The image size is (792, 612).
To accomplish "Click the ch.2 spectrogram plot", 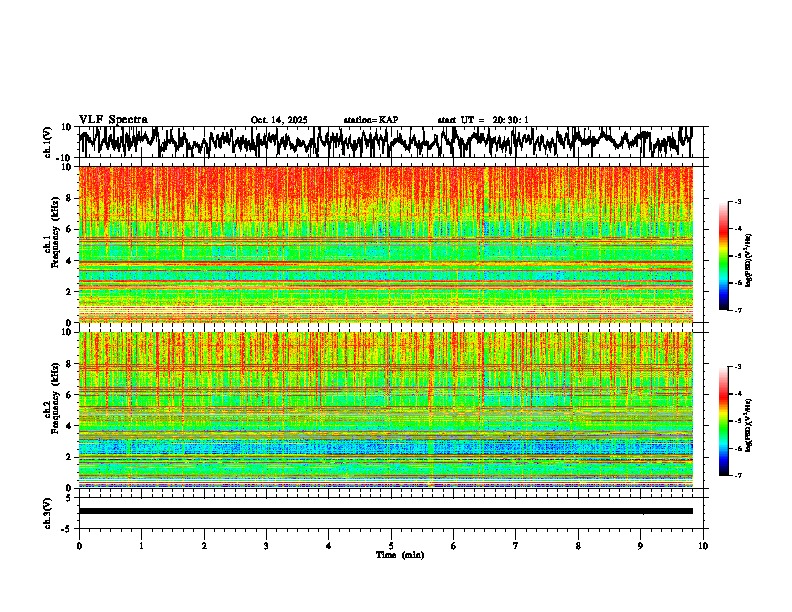I will tap(385, 410).
